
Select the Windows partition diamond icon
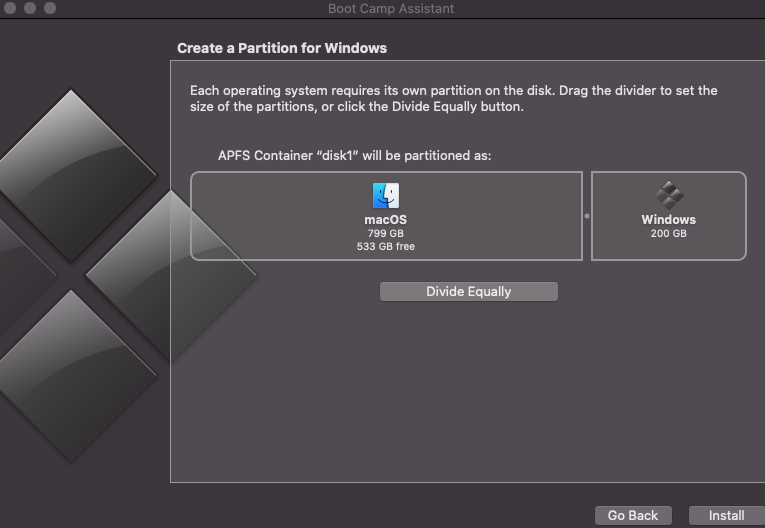669,195
